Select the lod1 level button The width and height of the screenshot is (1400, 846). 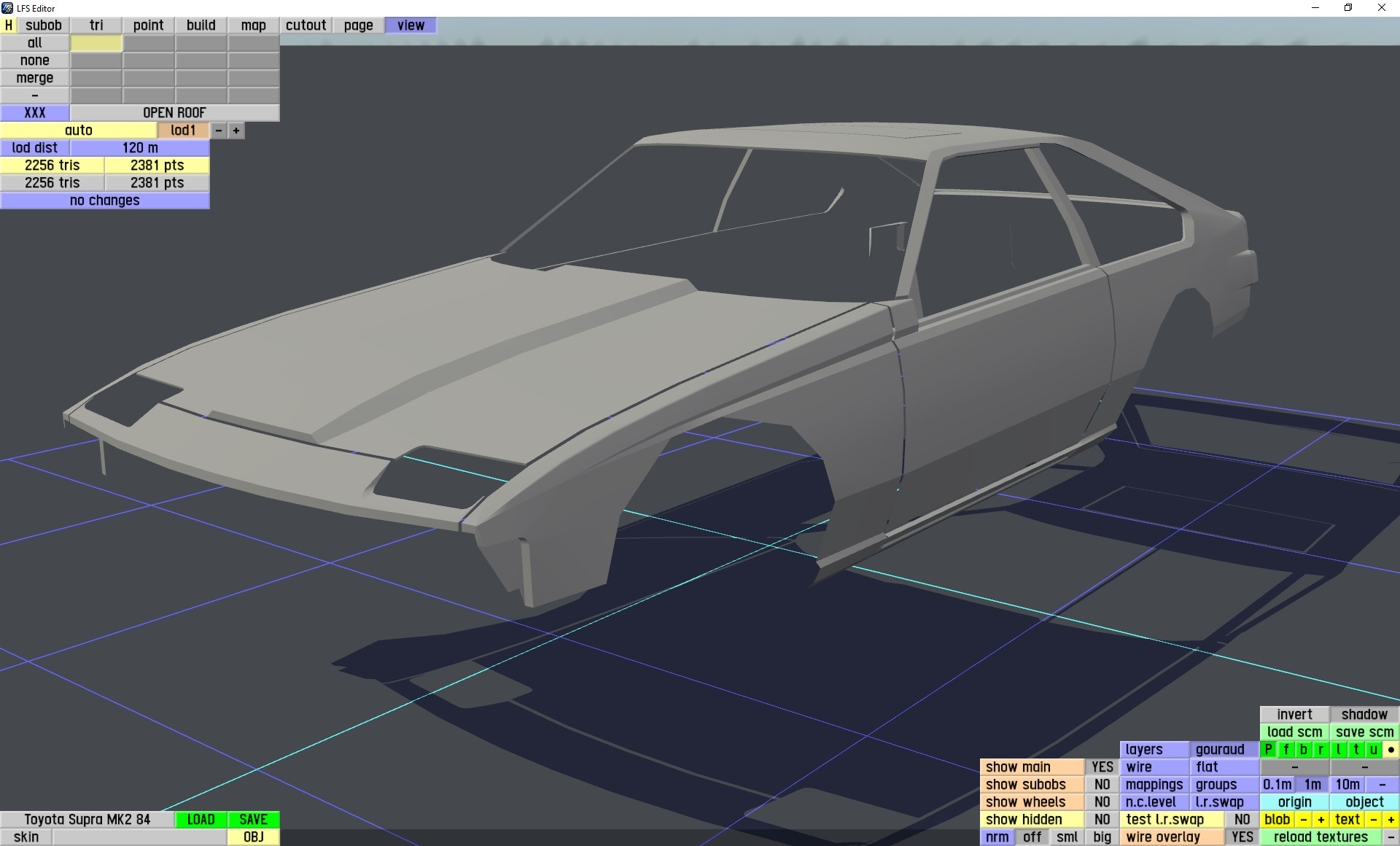(x=183, y=131)
